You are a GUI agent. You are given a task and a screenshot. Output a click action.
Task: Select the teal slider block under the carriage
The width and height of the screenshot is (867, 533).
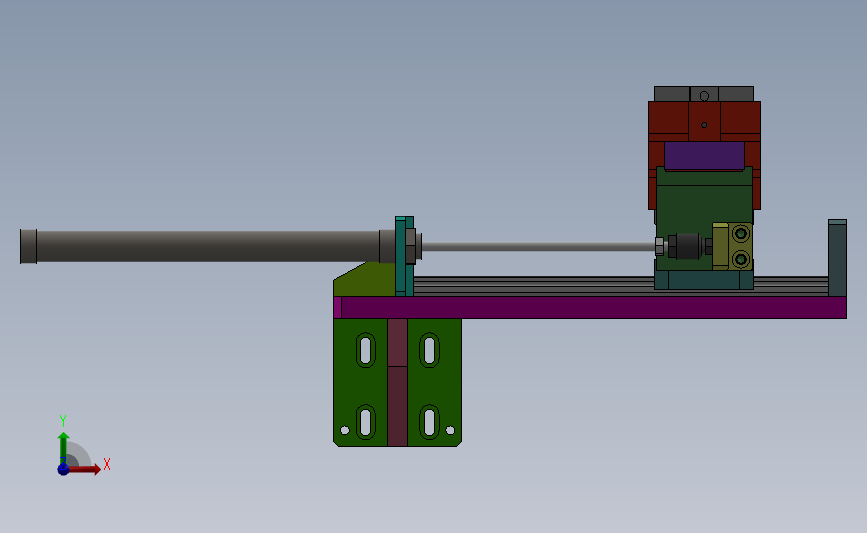704,280
